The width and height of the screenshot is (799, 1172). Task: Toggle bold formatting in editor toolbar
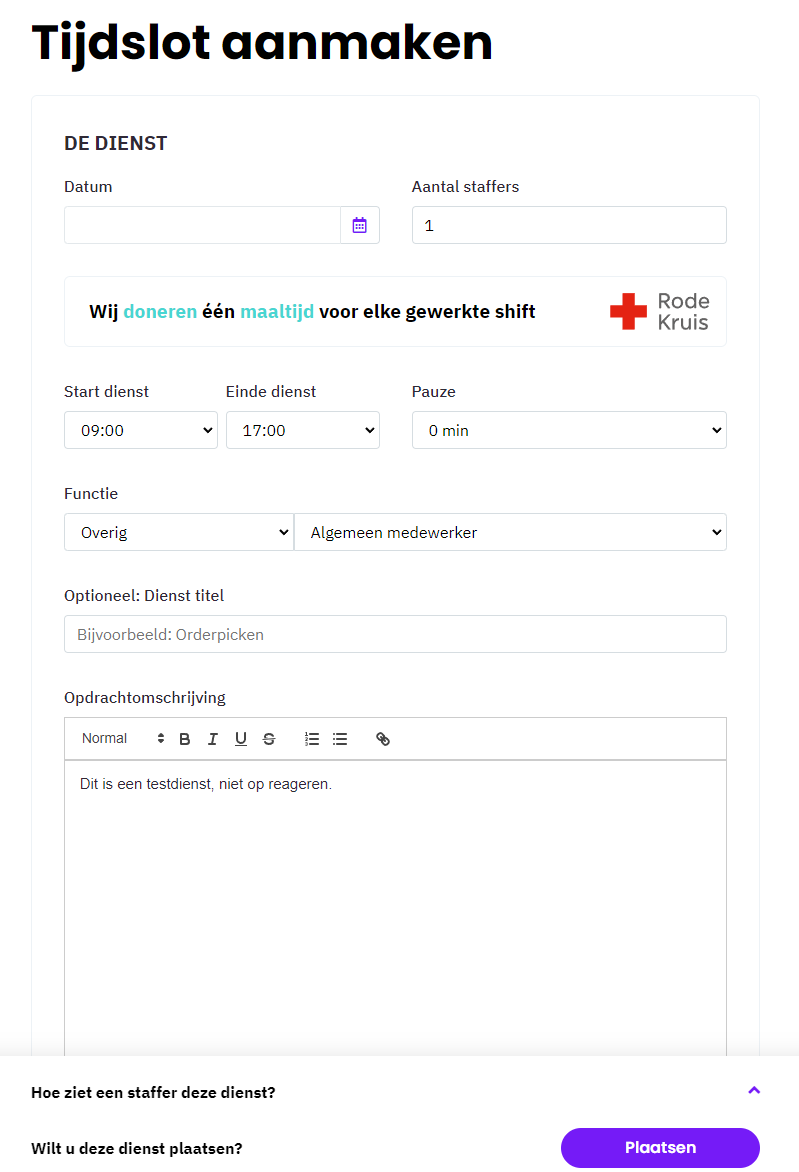tap(185, 739)
